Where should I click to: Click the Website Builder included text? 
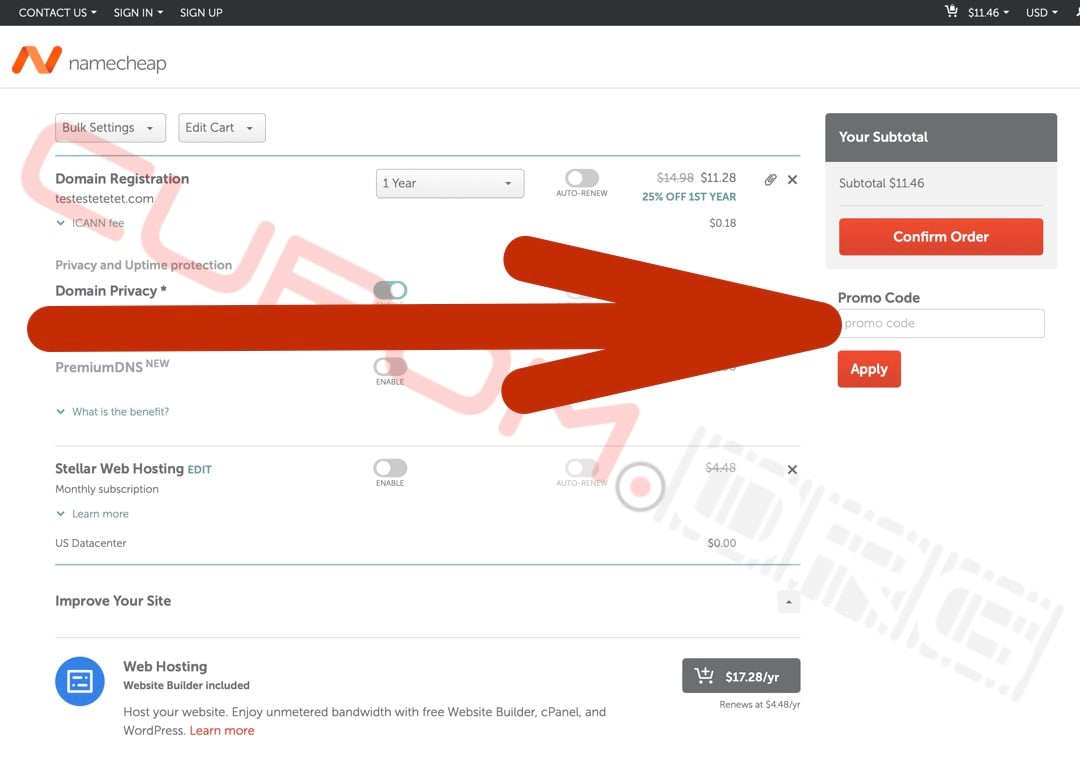point(186,685)
